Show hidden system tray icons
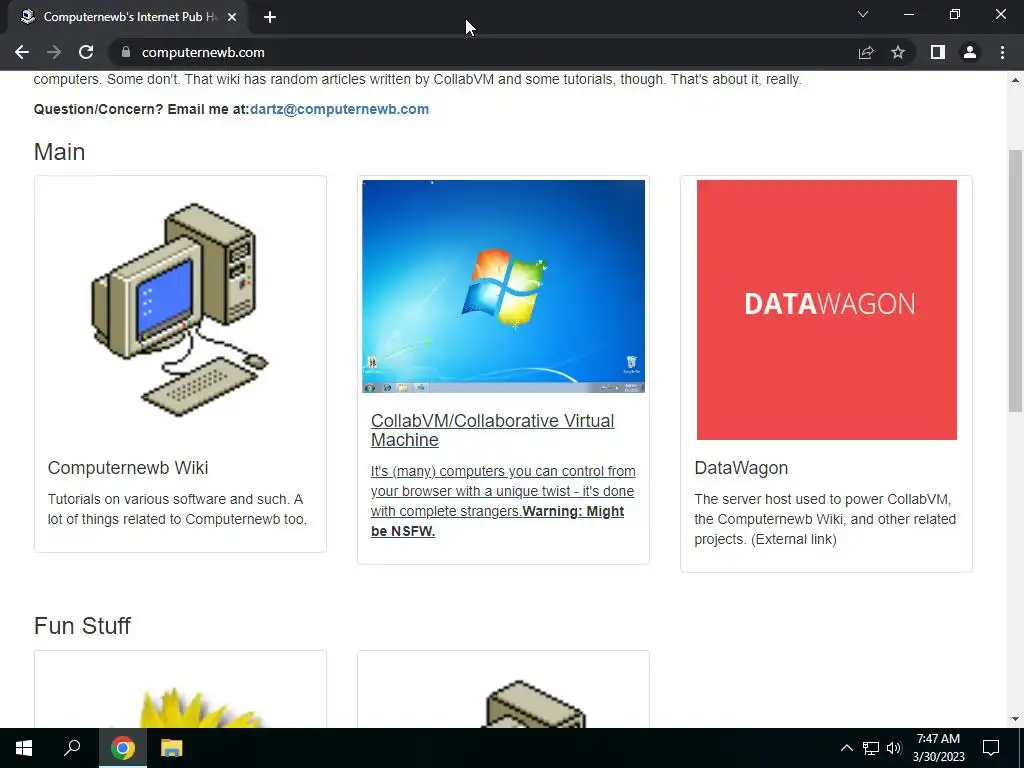 [846, 748]
